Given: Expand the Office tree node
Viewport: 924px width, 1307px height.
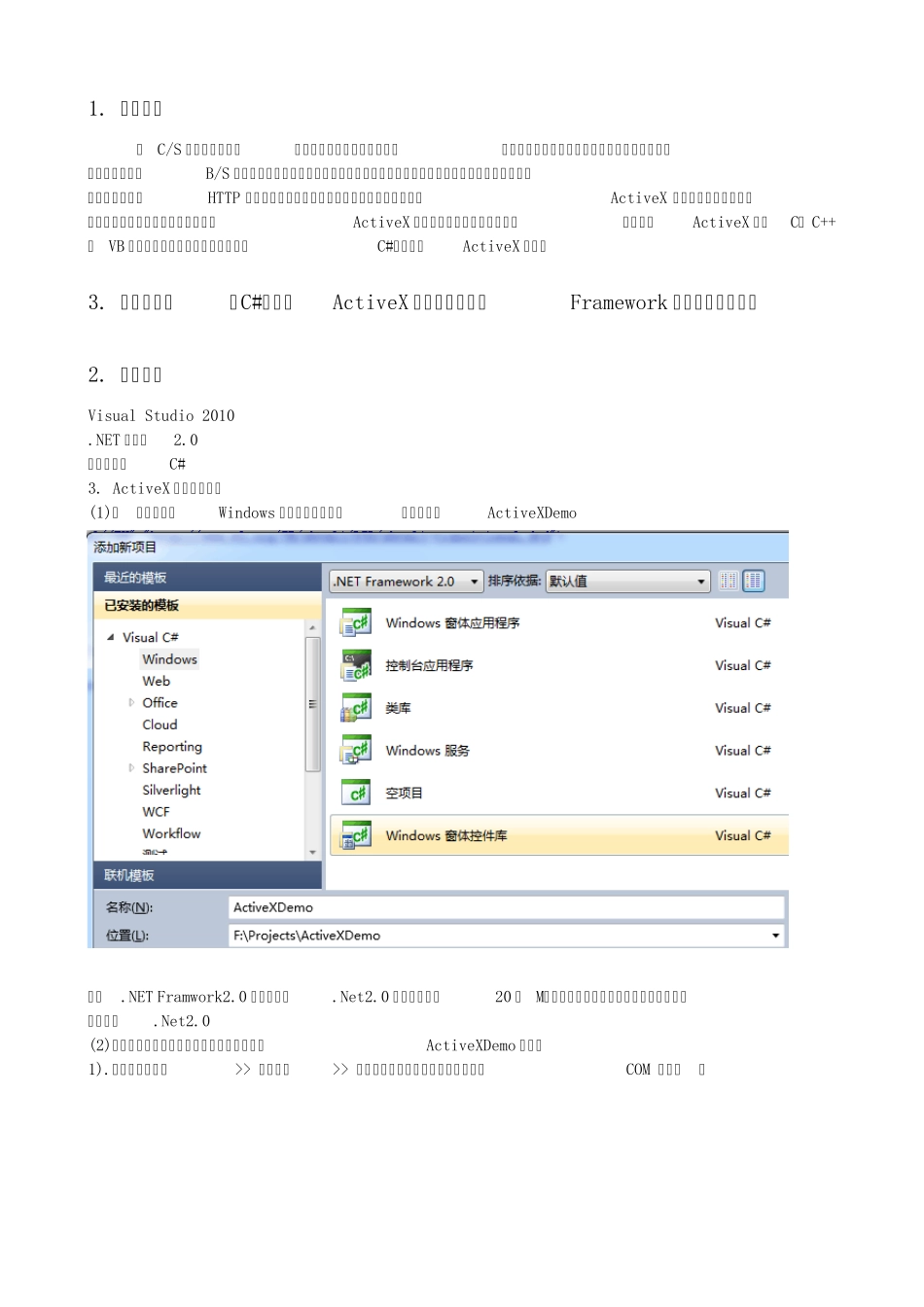Looking at the screenshot, I should point(131,703).
